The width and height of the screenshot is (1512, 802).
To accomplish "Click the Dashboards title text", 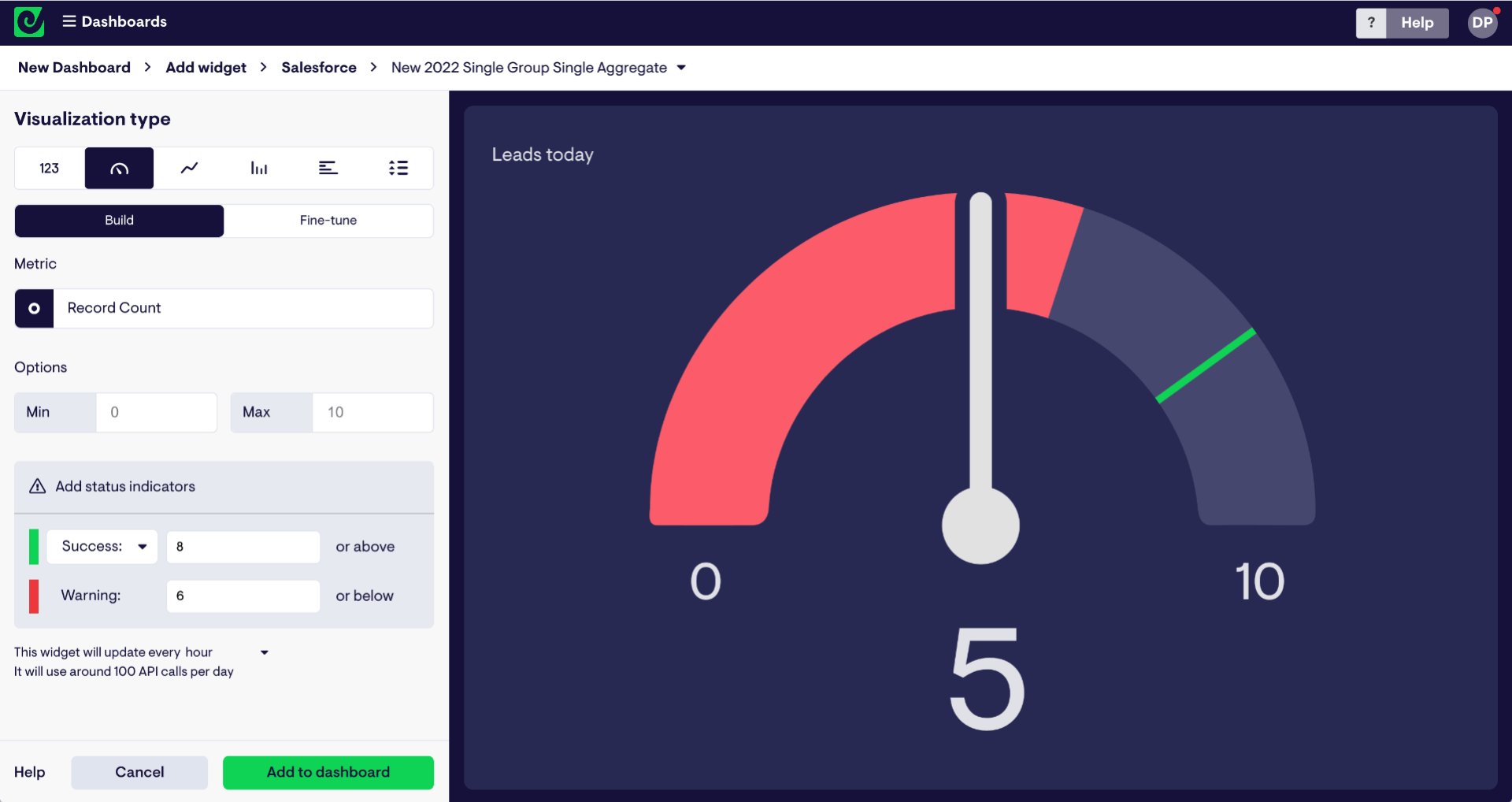I will pos(124,21).
